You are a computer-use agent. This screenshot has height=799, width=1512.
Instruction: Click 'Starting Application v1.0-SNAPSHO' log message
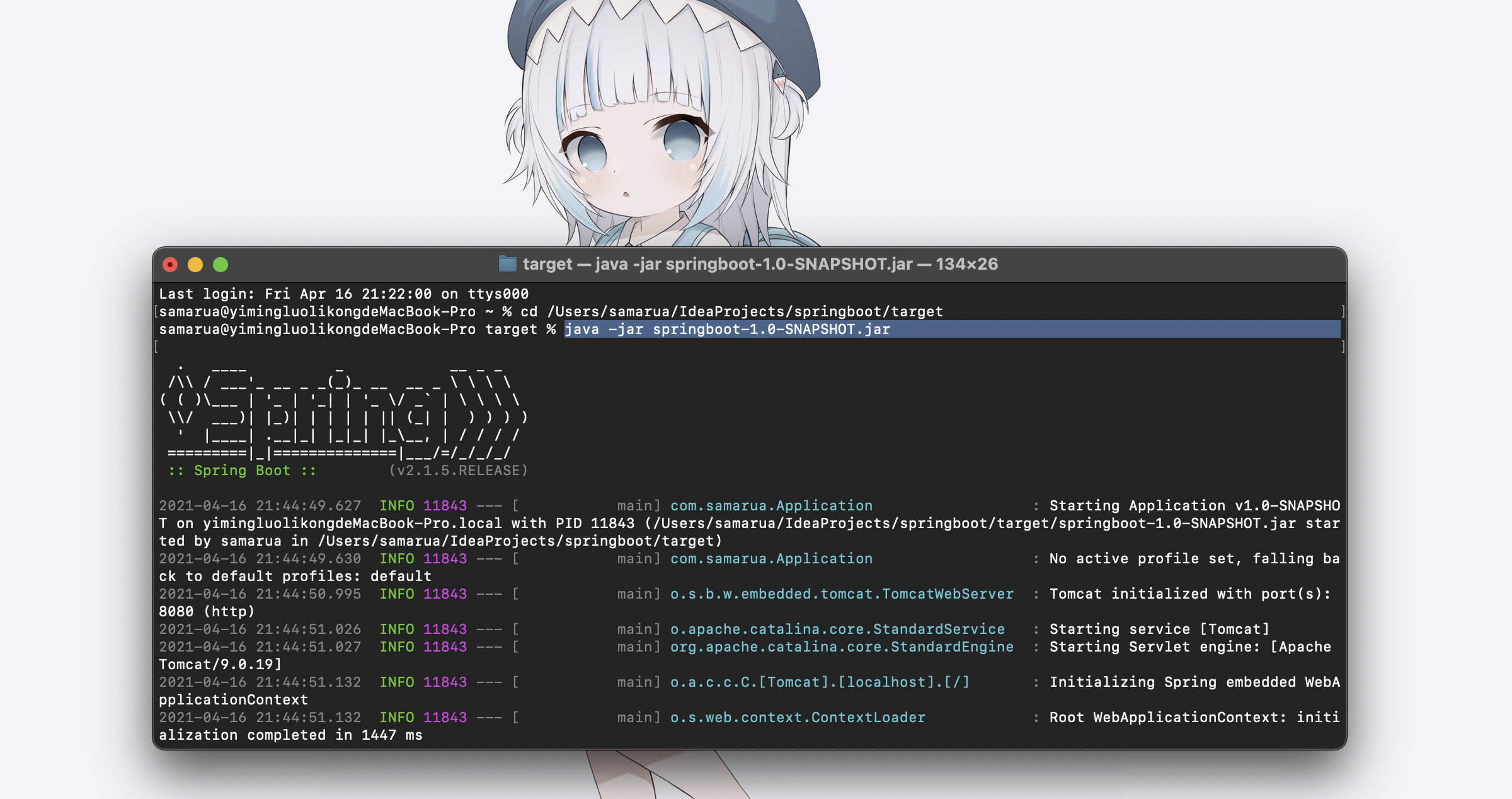tap(1194, 505)
